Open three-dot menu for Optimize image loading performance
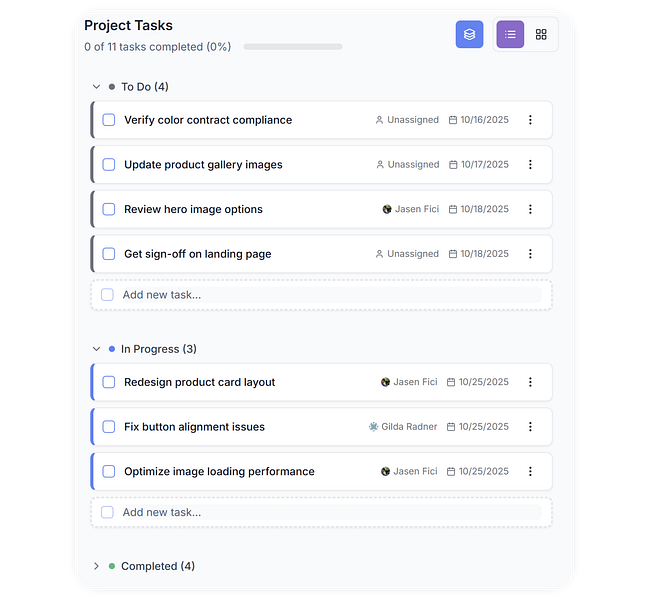The width and height of the screenshot is (648, 600). [x=530, y=472]
